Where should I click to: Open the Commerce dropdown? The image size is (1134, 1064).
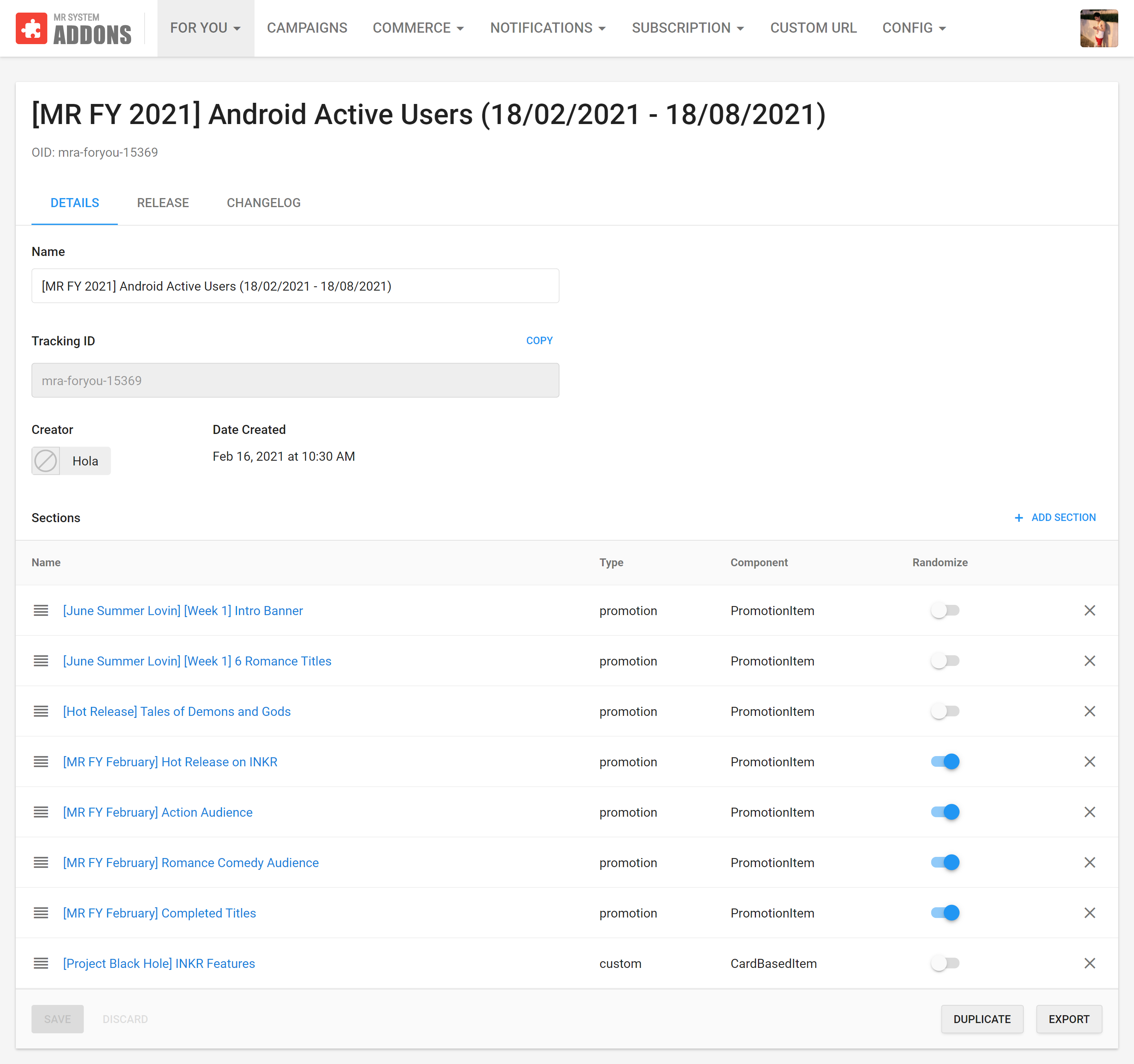click(418, 28)
